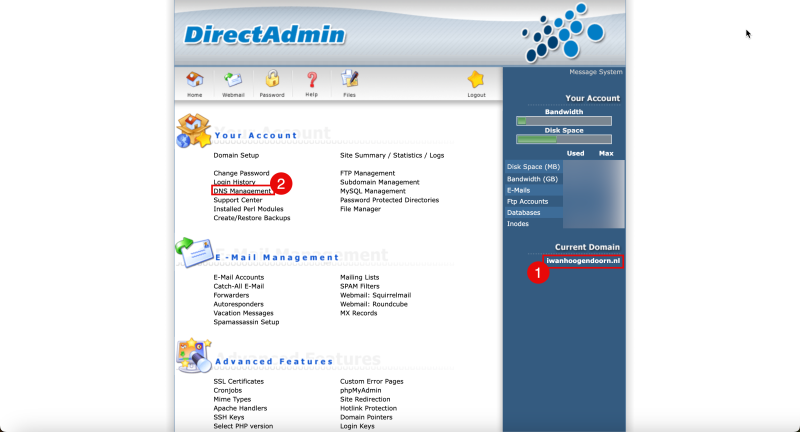Viewport: 800px width, 432px height.
Task: Open Support Center
Action: [x=238, y=200]
